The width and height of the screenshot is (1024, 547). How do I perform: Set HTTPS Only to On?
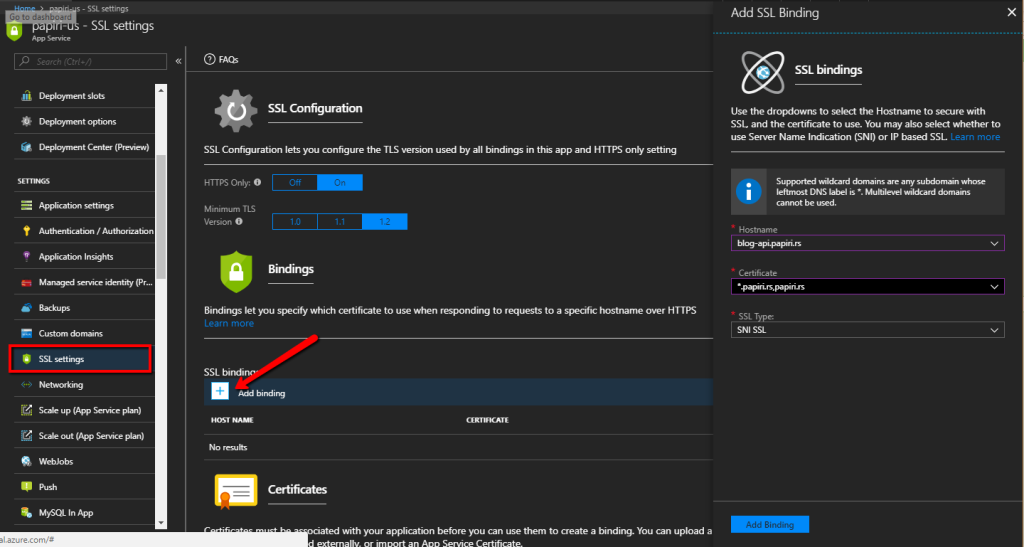340,183
